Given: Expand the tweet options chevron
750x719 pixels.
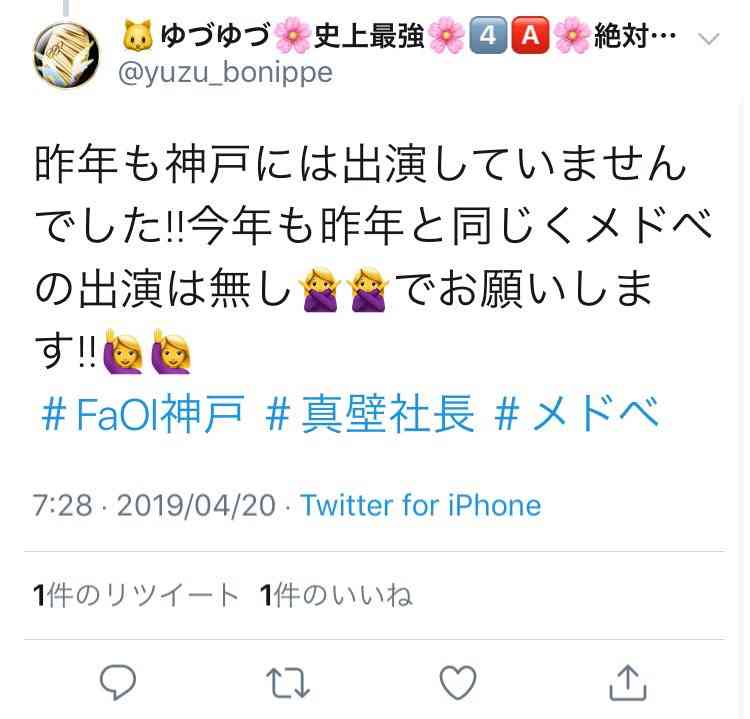Looking at the screenshot, I should (x=708, y=39).
